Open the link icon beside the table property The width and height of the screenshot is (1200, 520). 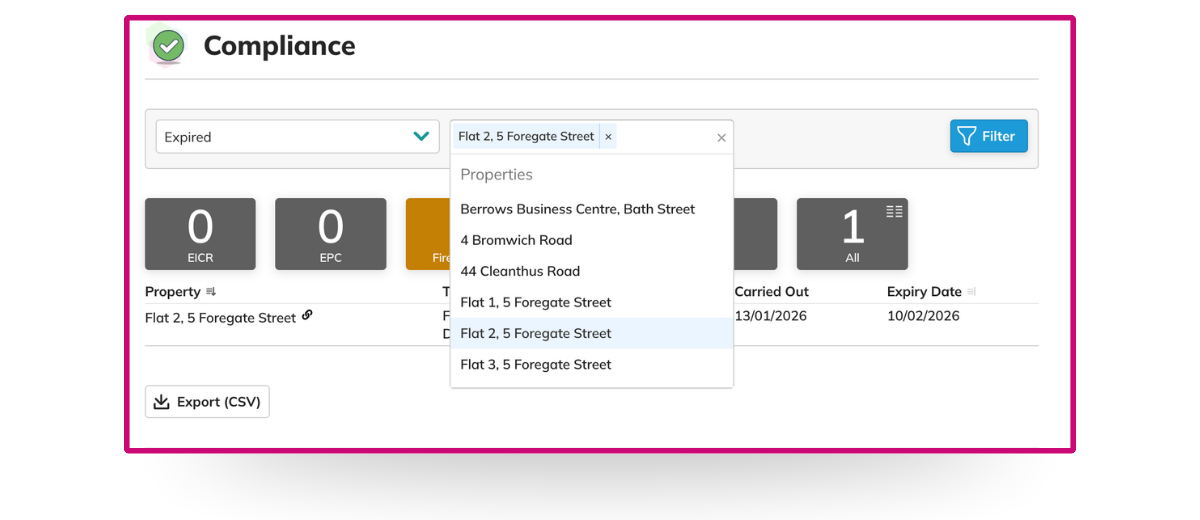pos(307,316)
